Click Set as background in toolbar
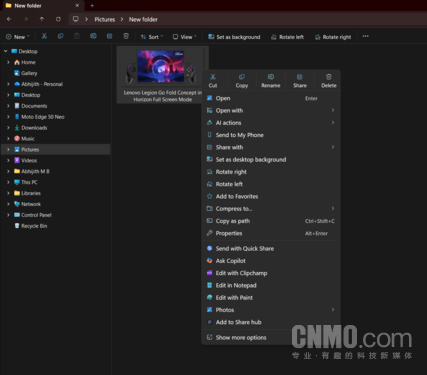The width and height of the screenshot is (427, 375). (x=234, y=37)
